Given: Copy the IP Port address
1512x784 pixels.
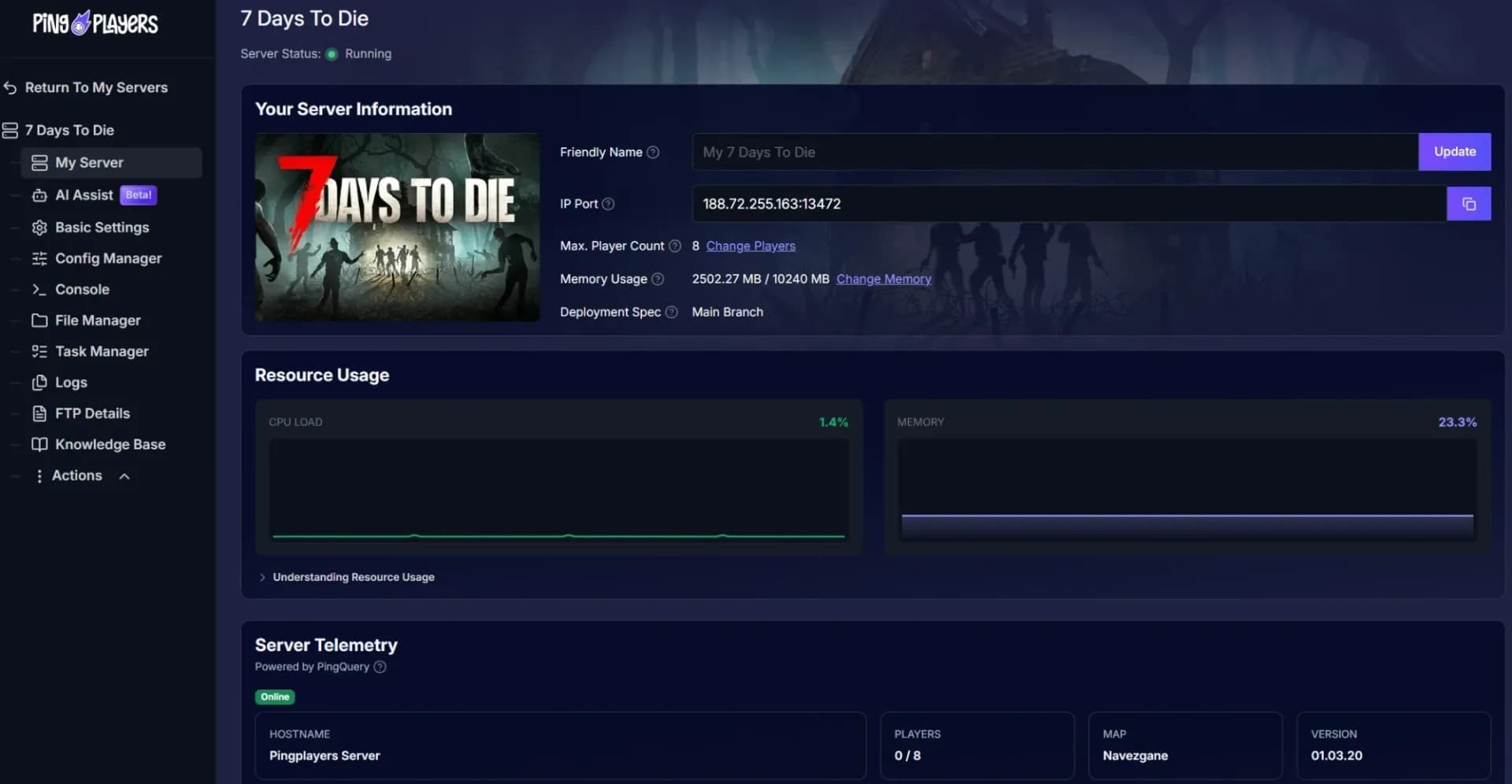Looking at the screenshot, I should [x=1469, y=204].
